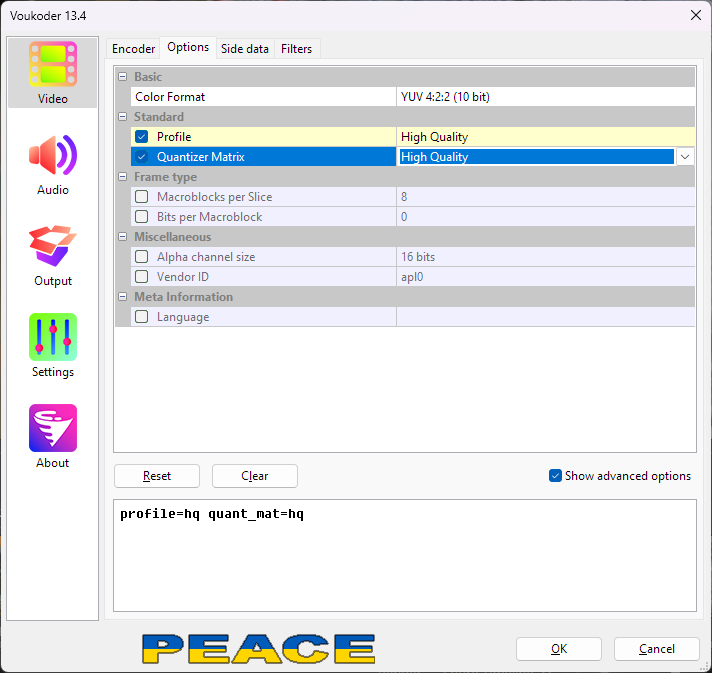This screenshot has width=712, height=673.
Task: Open the About funnel icon
Action: (x=53, y=430)
